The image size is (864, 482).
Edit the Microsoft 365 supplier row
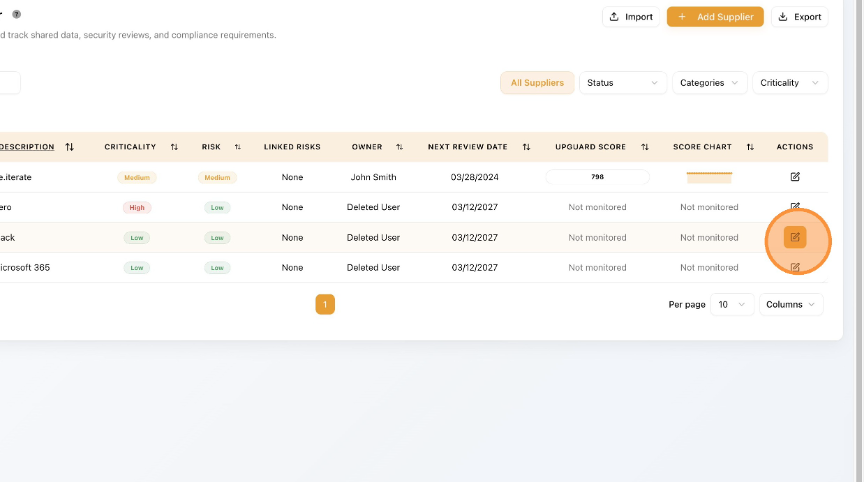[x=795, y=267]
